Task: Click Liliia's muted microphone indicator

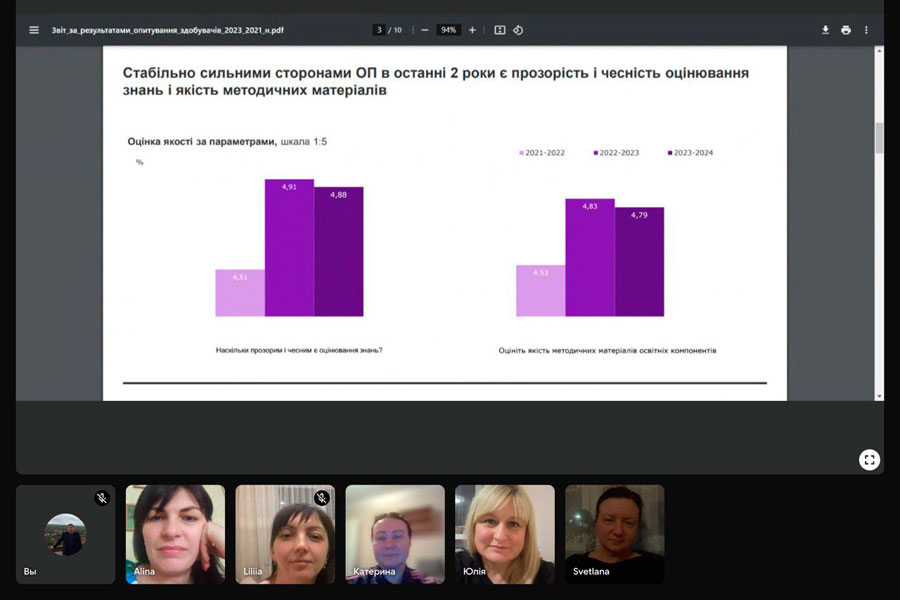Action: 321,498
